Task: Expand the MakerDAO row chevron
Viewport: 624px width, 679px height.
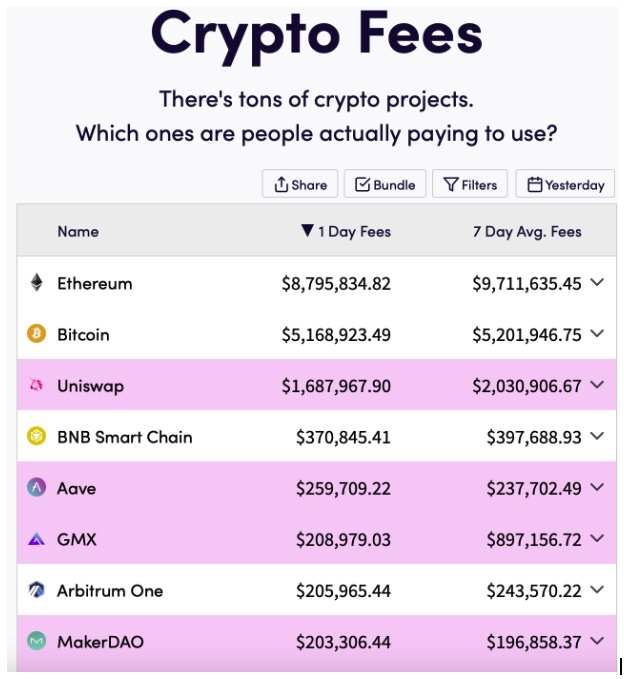Action: pos(597,641)
